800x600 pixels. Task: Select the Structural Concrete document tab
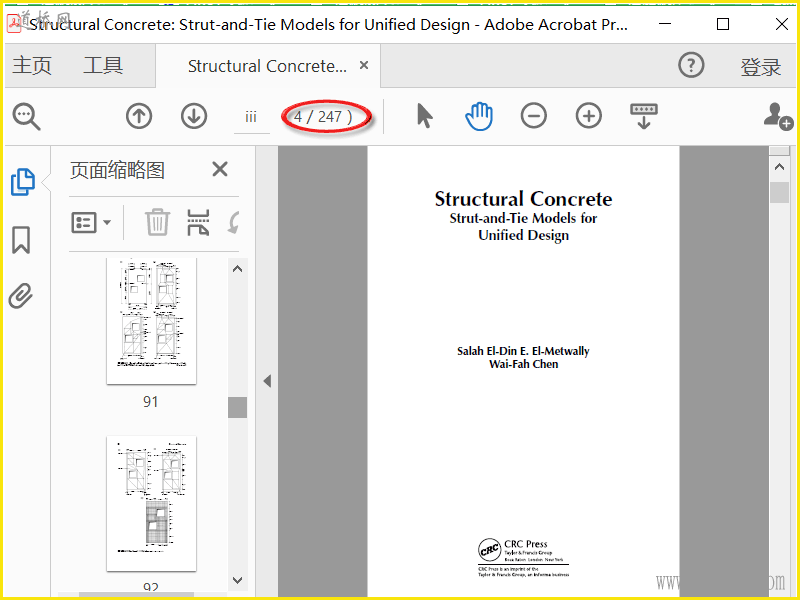[x=267, y=66]
